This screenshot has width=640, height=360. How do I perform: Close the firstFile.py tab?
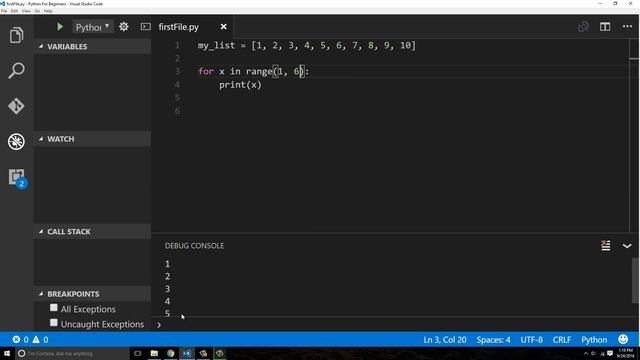223,27
